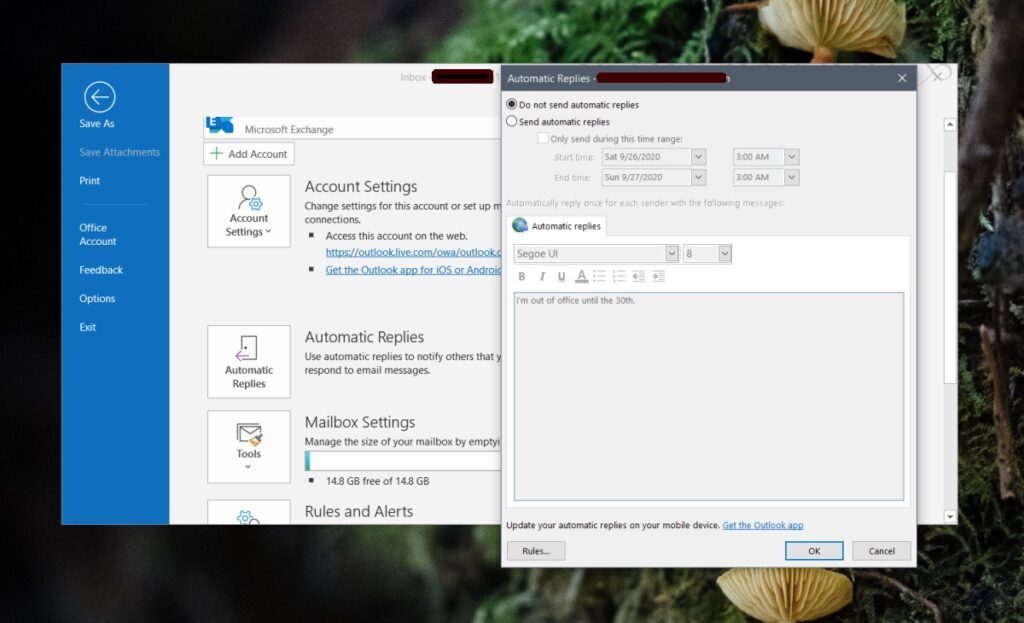The width and height of the screenshot is (1024, 623).
Task: Open the font color swatch
Action: (x=580, y=277)
